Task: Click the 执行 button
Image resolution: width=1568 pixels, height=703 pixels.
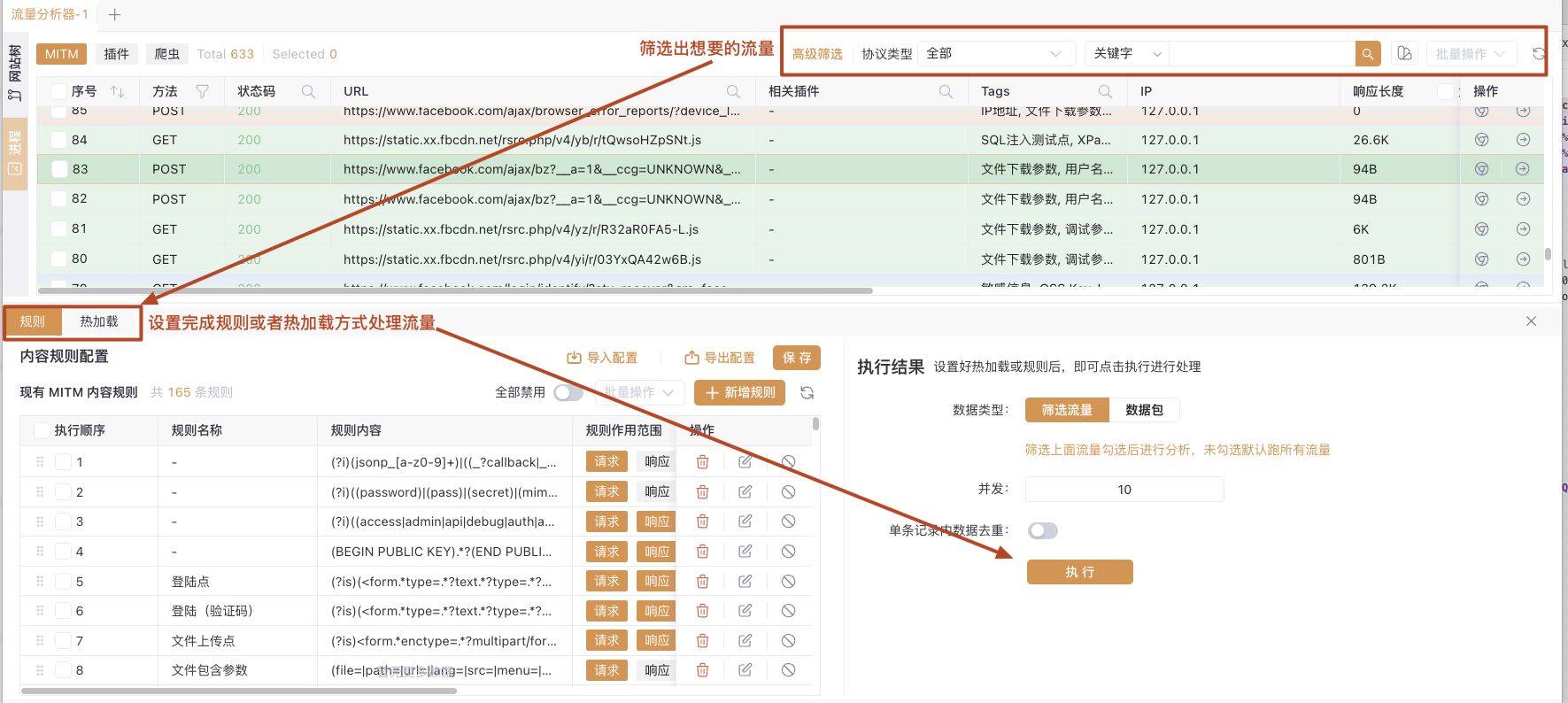Action: point(1080,572)
